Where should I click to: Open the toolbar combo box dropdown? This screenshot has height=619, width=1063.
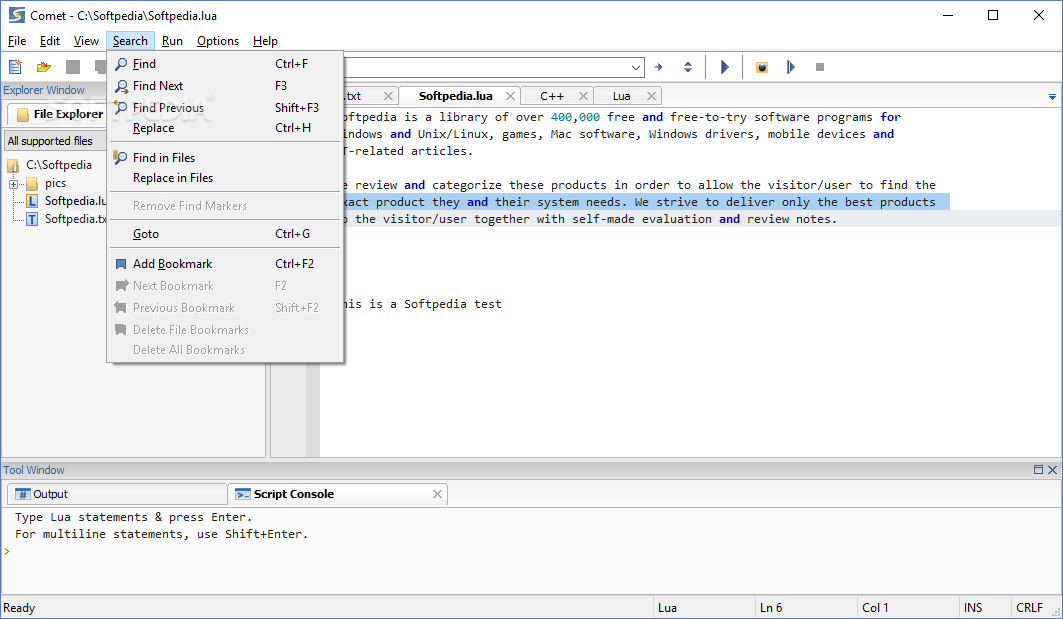635,67
